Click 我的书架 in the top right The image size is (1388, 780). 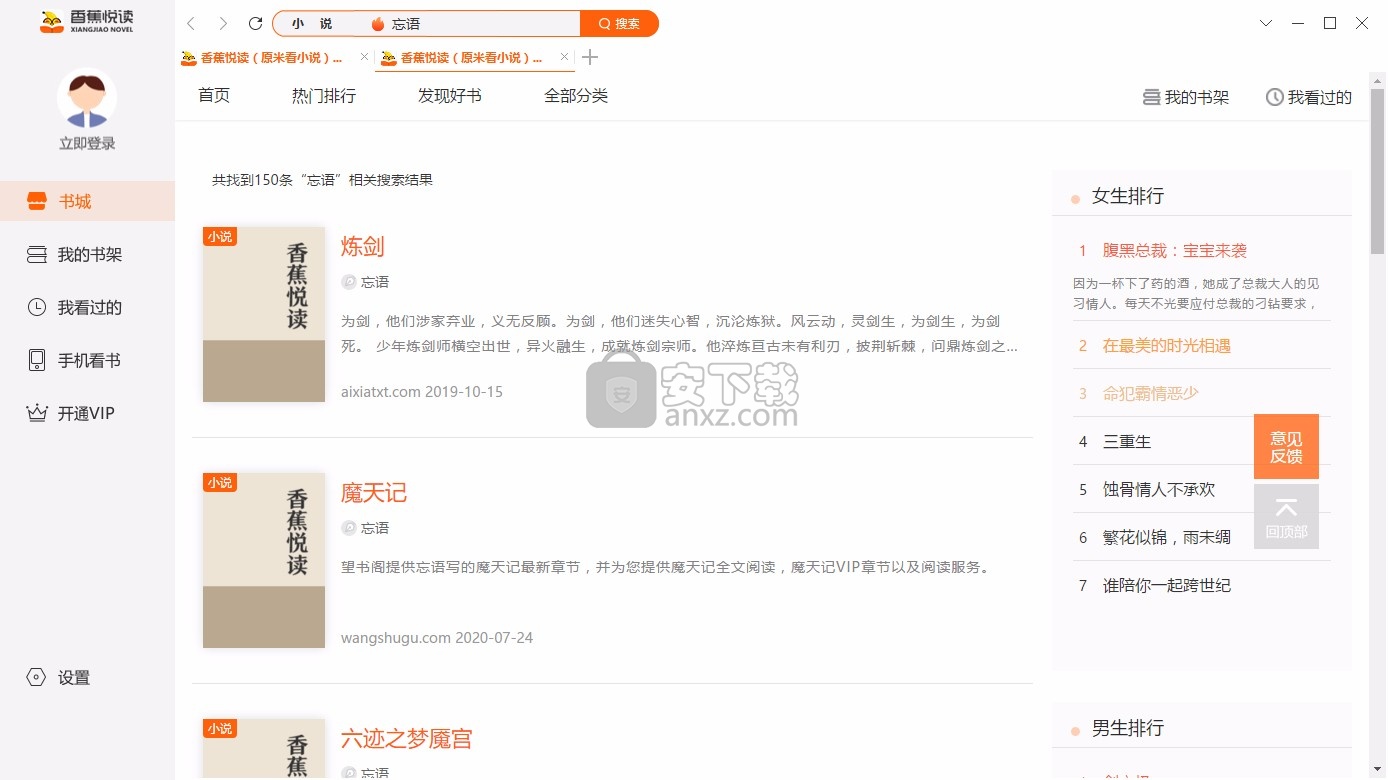point(1186,97)
